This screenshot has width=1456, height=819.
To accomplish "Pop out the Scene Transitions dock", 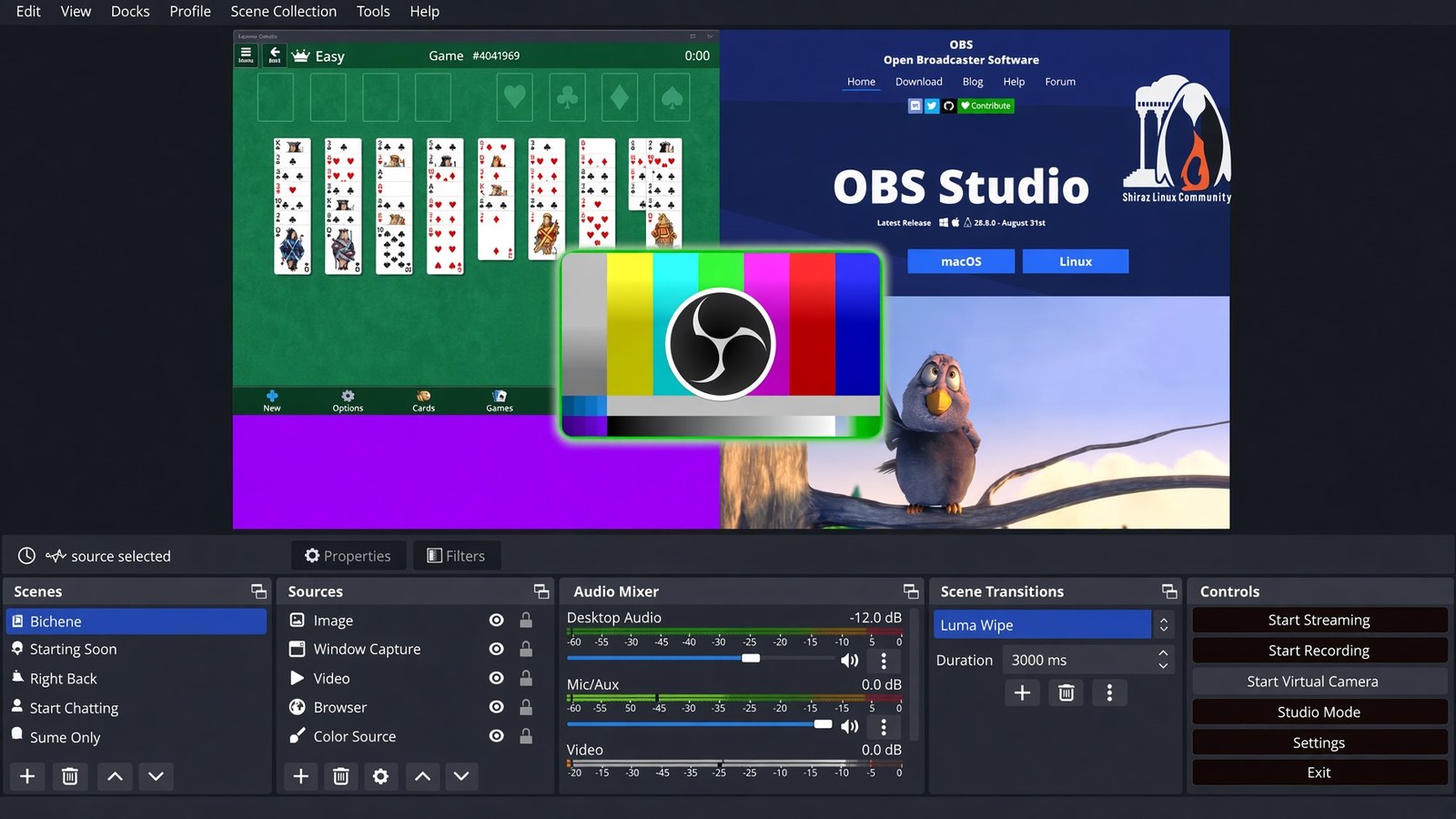I will pos(1169,591).
